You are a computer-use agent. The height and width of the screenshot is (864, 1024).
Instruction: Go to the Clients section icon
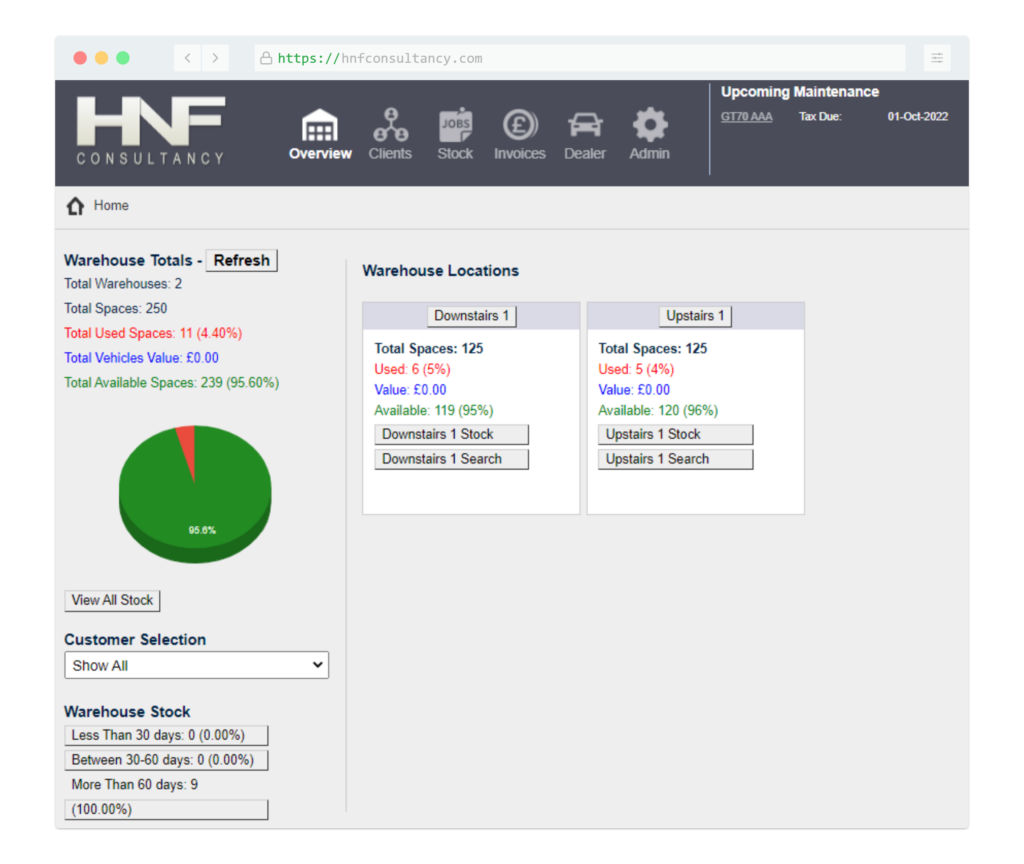click(390, 126)
